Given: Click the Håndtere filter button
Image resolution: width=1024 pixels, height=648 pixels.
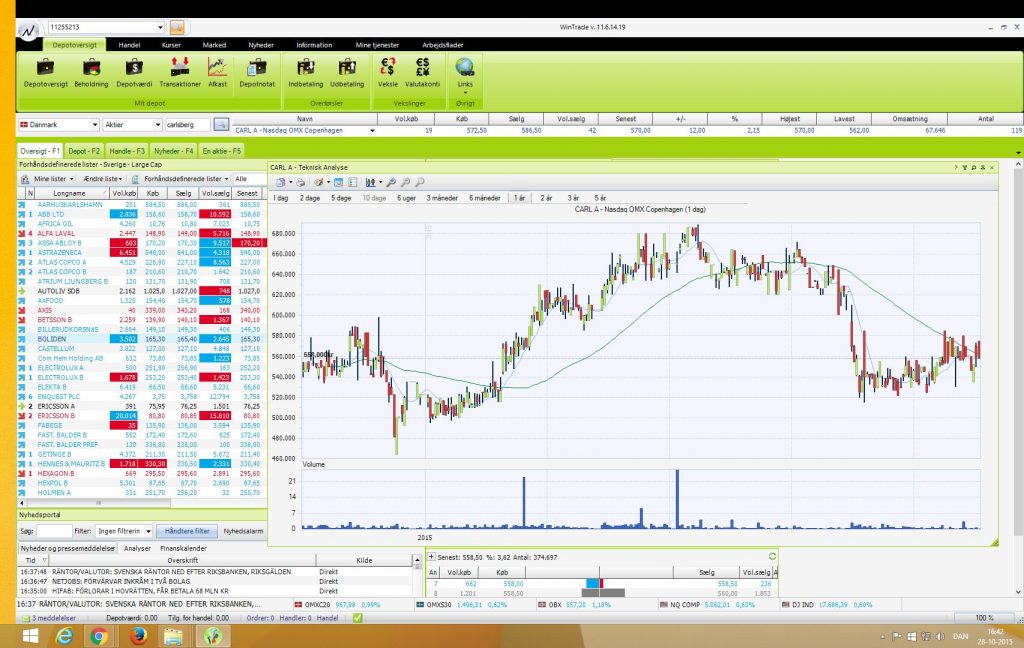Looking at the screenshot, I should (x=187, y=531).
